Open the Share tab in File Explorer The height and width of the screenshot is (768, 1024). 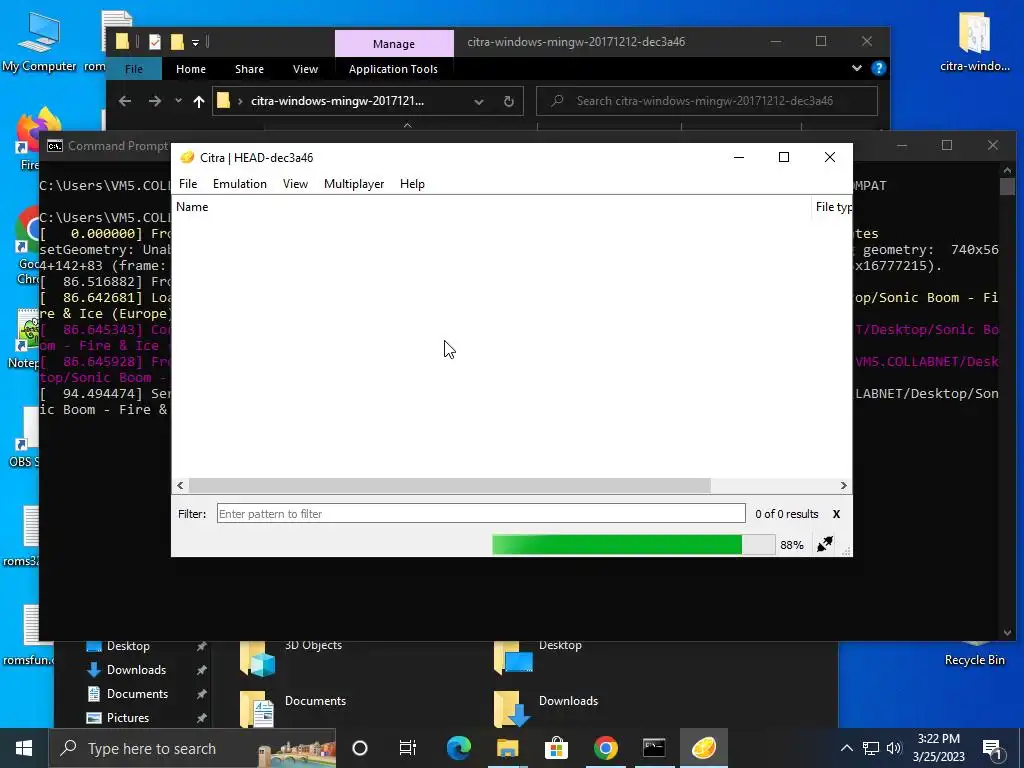[x=249, y=69]
